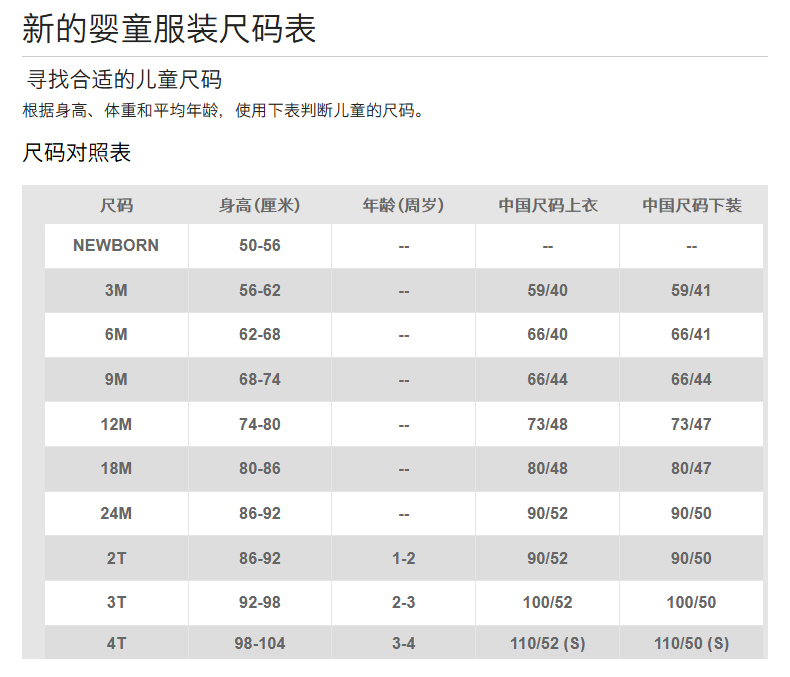Image resolution: width=790 pixels, height=677 pixels.
Task: Select the 2-3 age cell
Action: click(x=404, y=602)
